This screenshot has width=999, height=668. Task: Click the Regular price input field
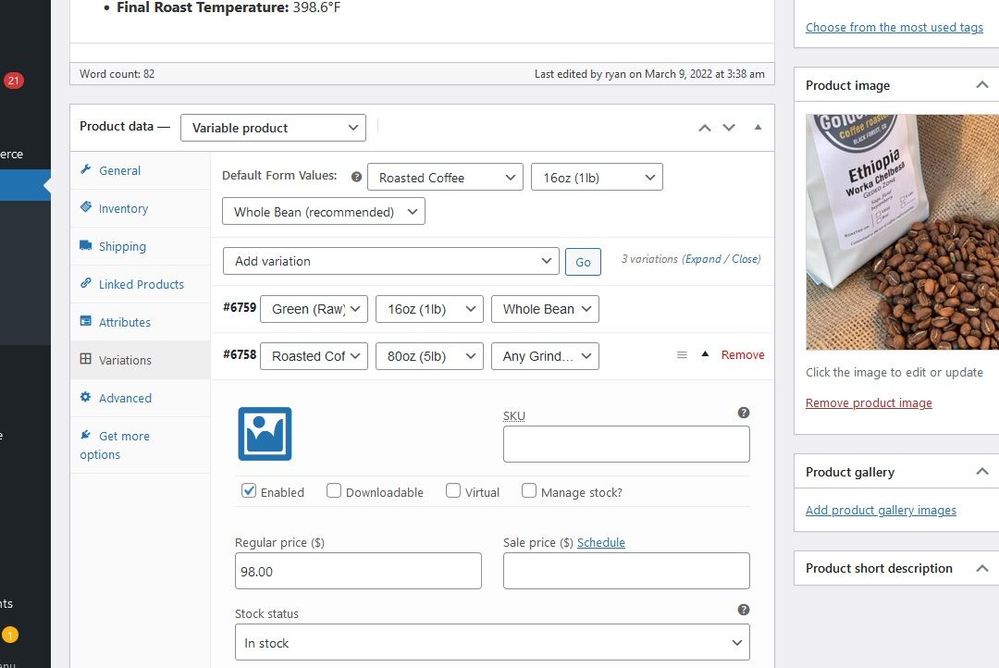(x=357, y=571)
